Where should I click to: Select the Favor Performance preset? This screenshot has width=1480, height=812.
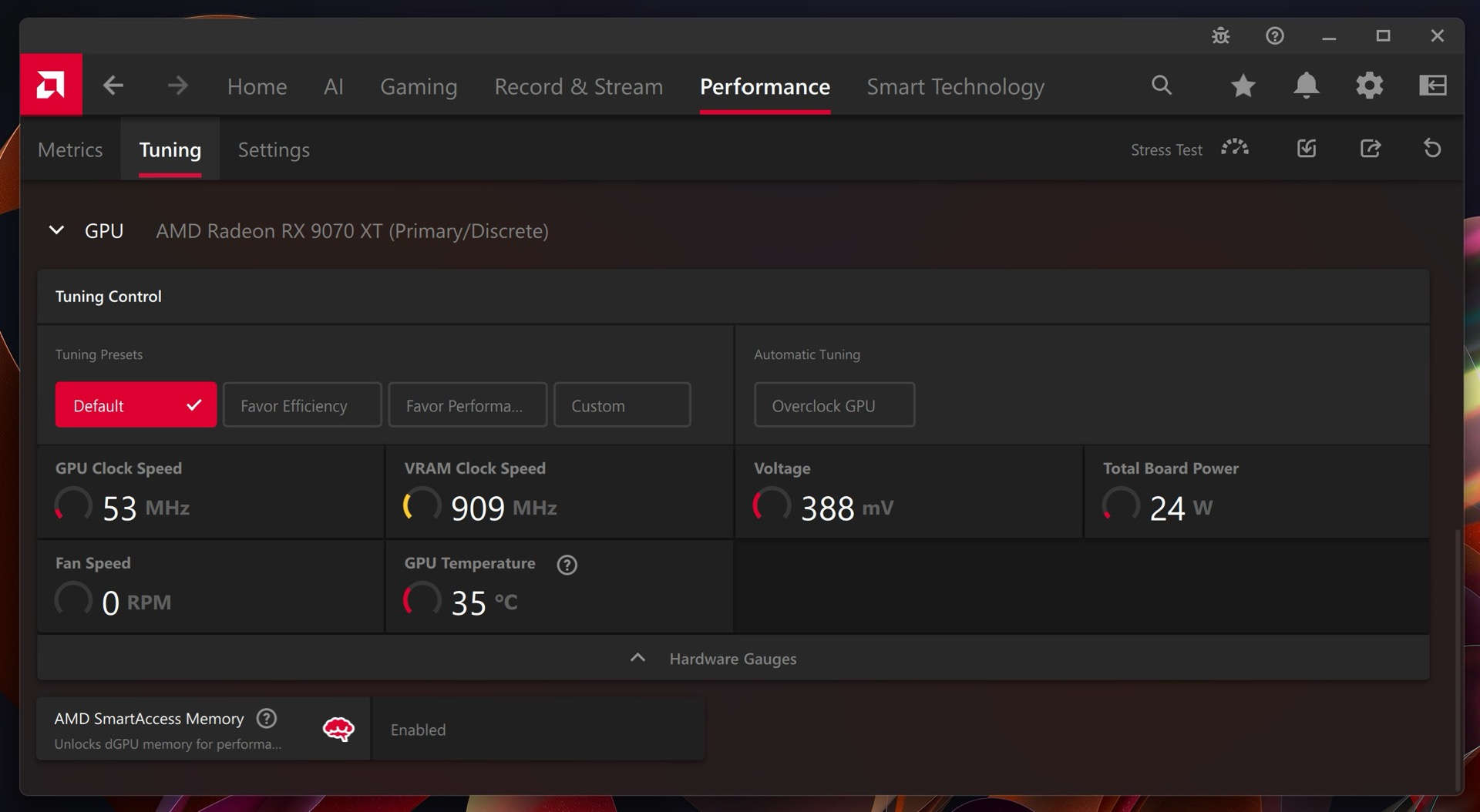pyautogui.click(x=467, y=404)
